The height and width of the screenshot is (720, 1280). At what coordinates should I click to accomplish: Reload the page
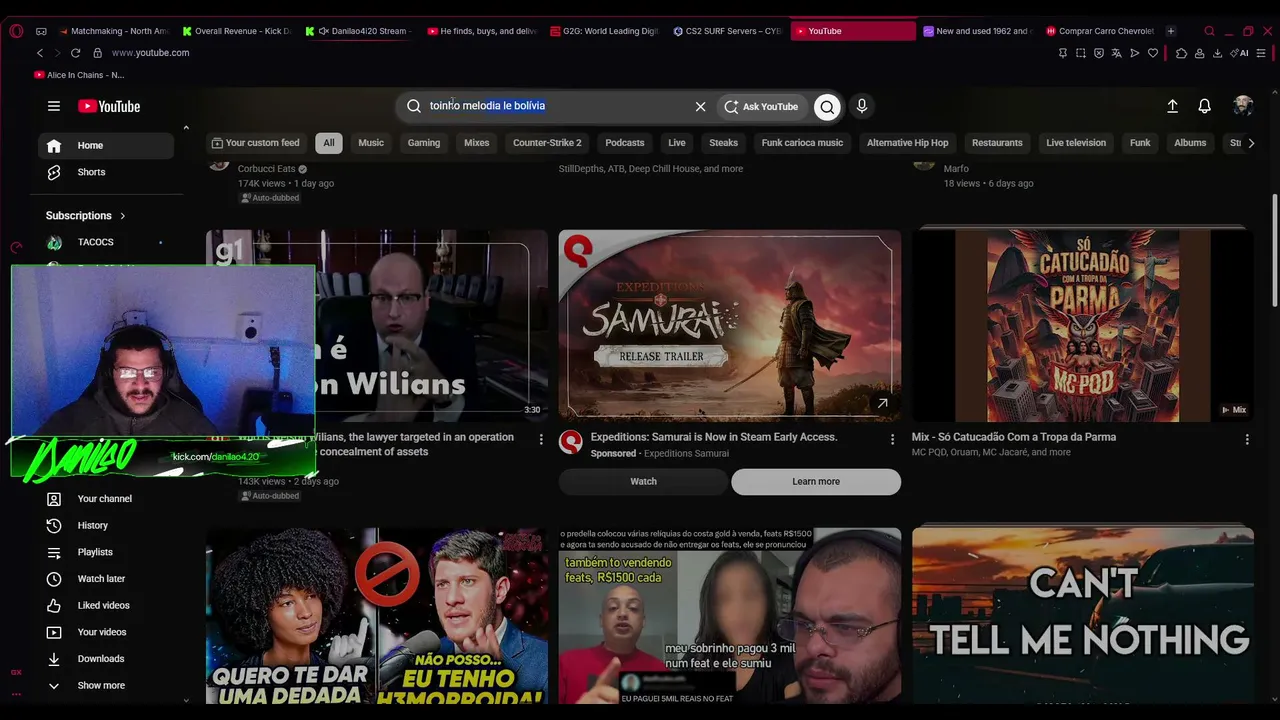point(75,53)
